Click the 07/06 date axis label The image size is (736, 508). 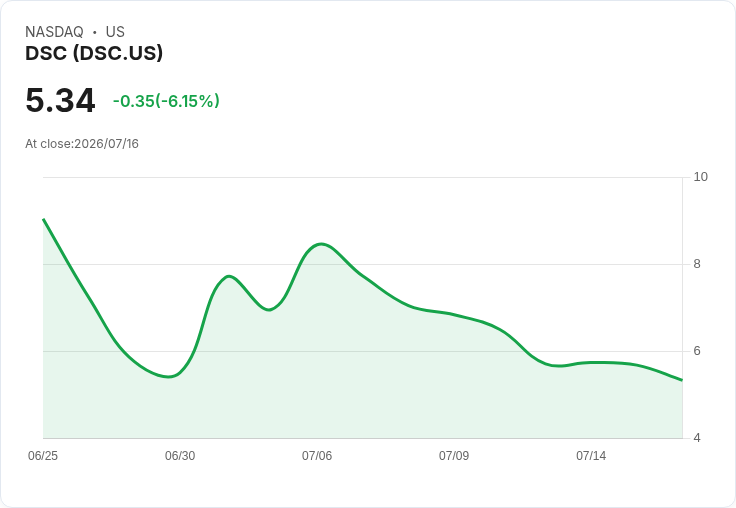[317, 456]
